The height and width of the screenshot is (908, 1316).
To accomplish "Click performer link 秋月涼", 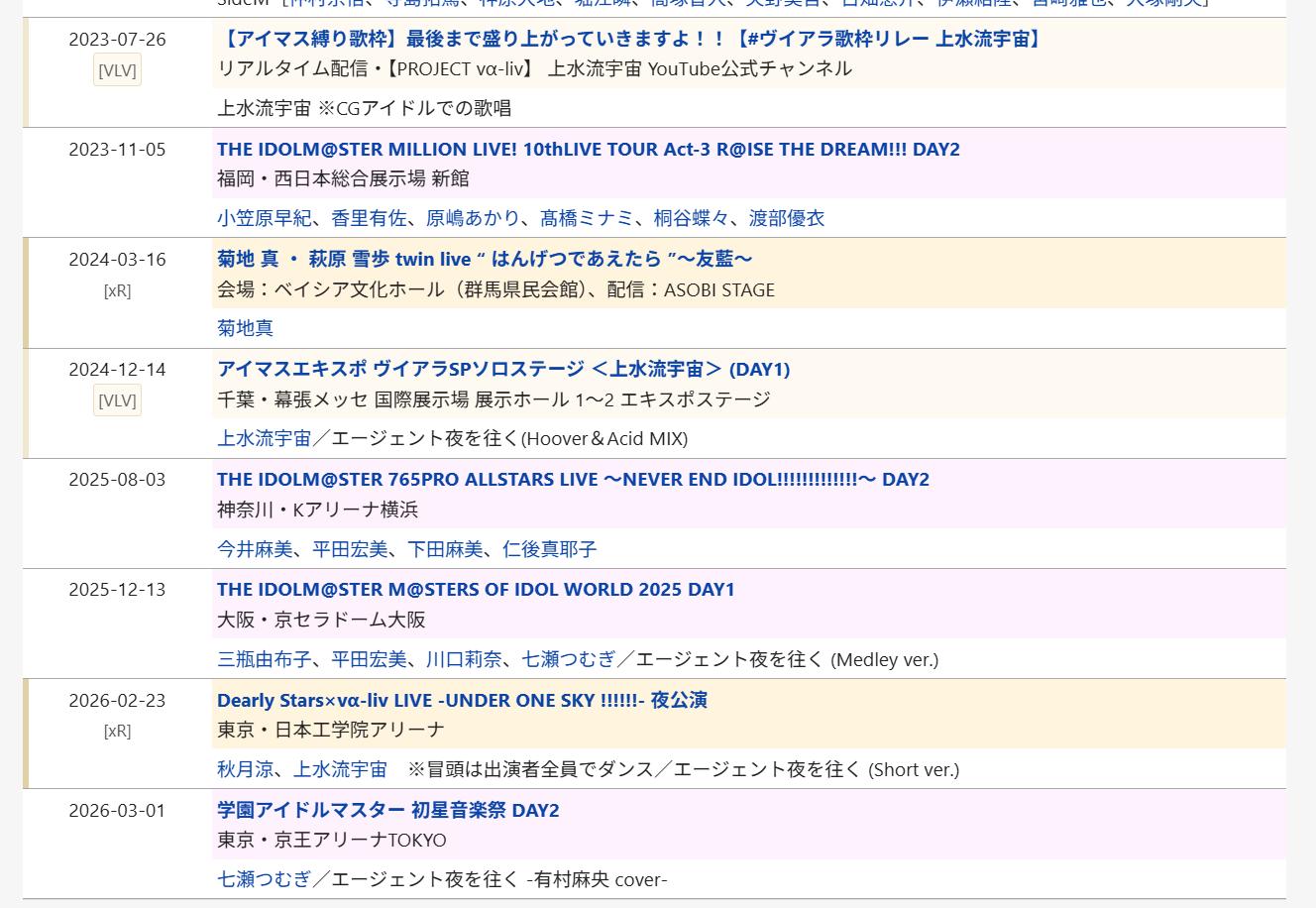I will (246, 769).
